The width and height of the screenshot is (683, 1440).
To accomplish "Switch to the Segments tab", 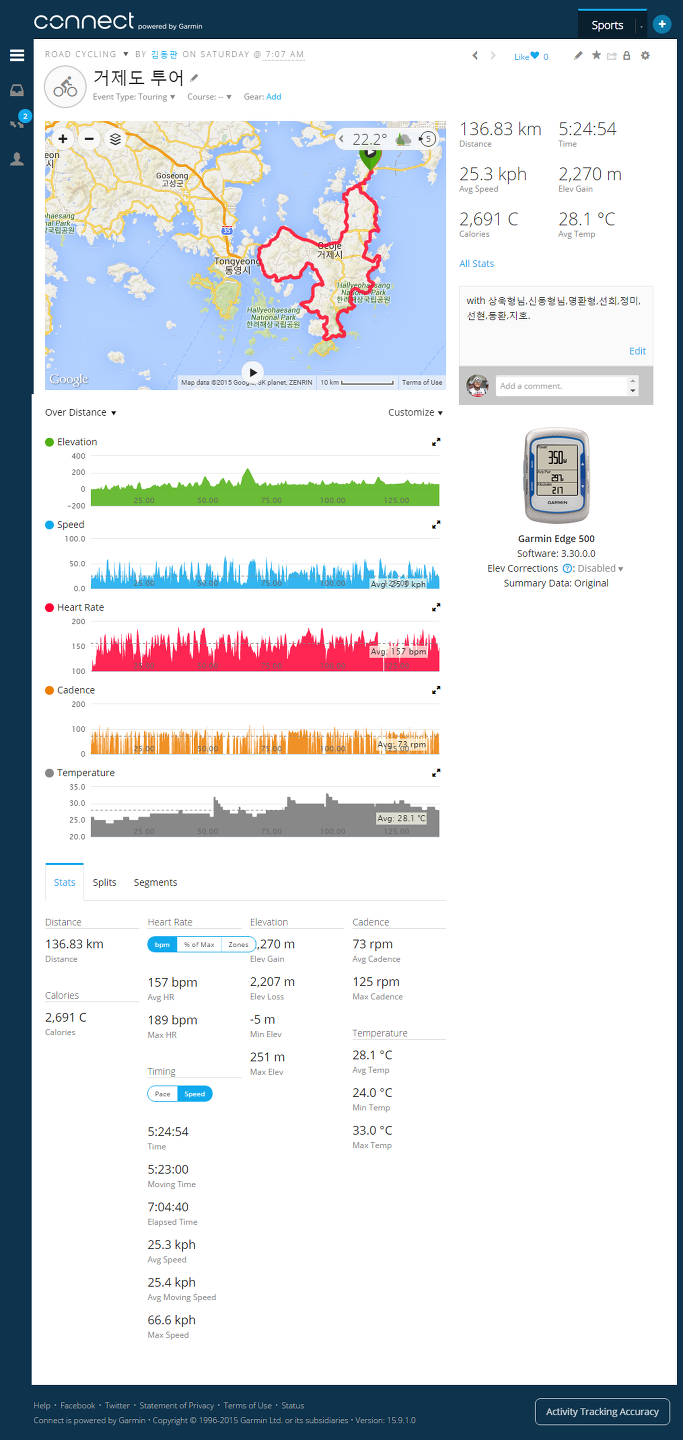I will pyautogui.click(x=155, y=882).
